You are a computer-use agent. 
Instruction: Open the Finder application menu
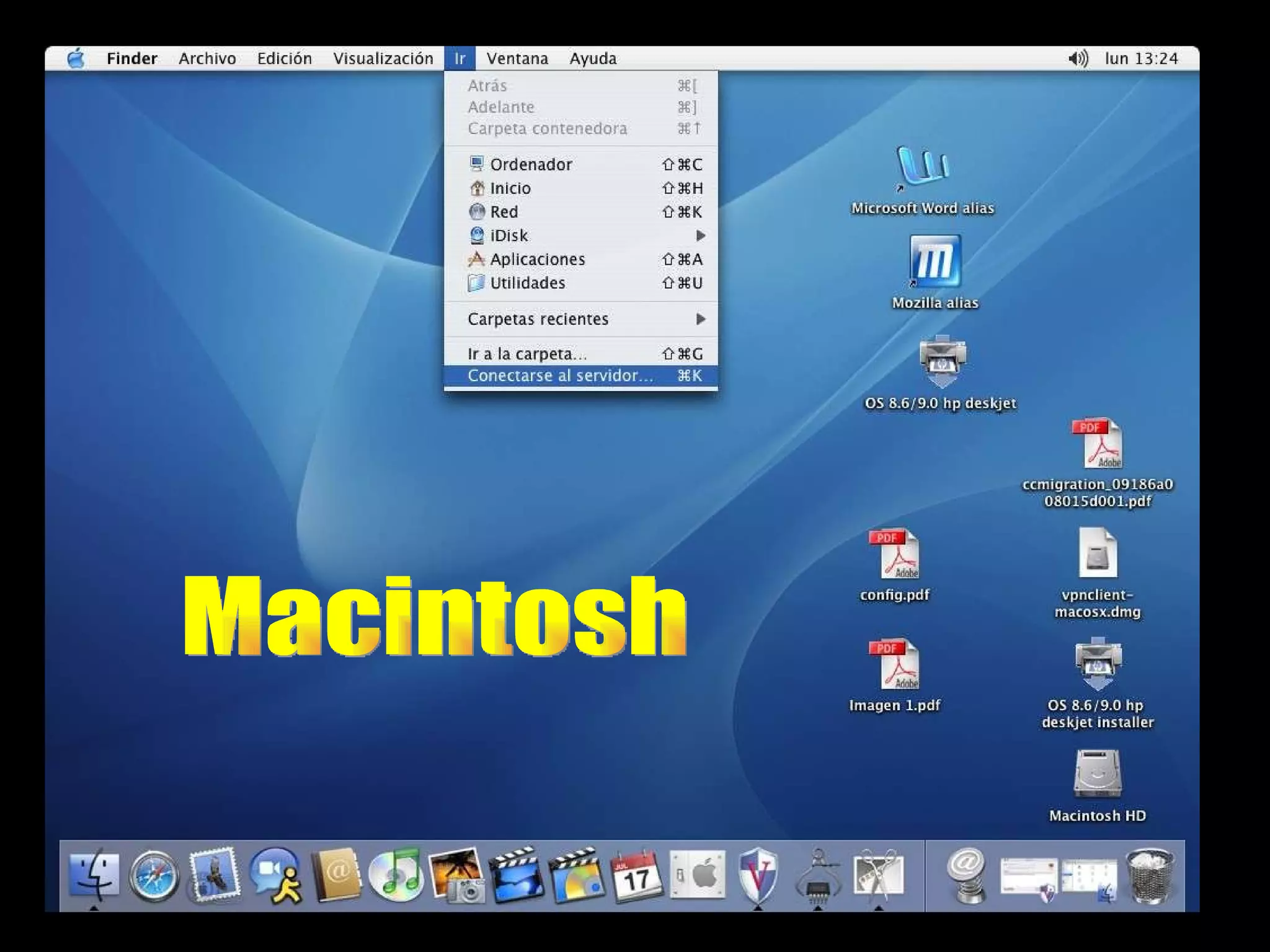[x=131, y=58]
